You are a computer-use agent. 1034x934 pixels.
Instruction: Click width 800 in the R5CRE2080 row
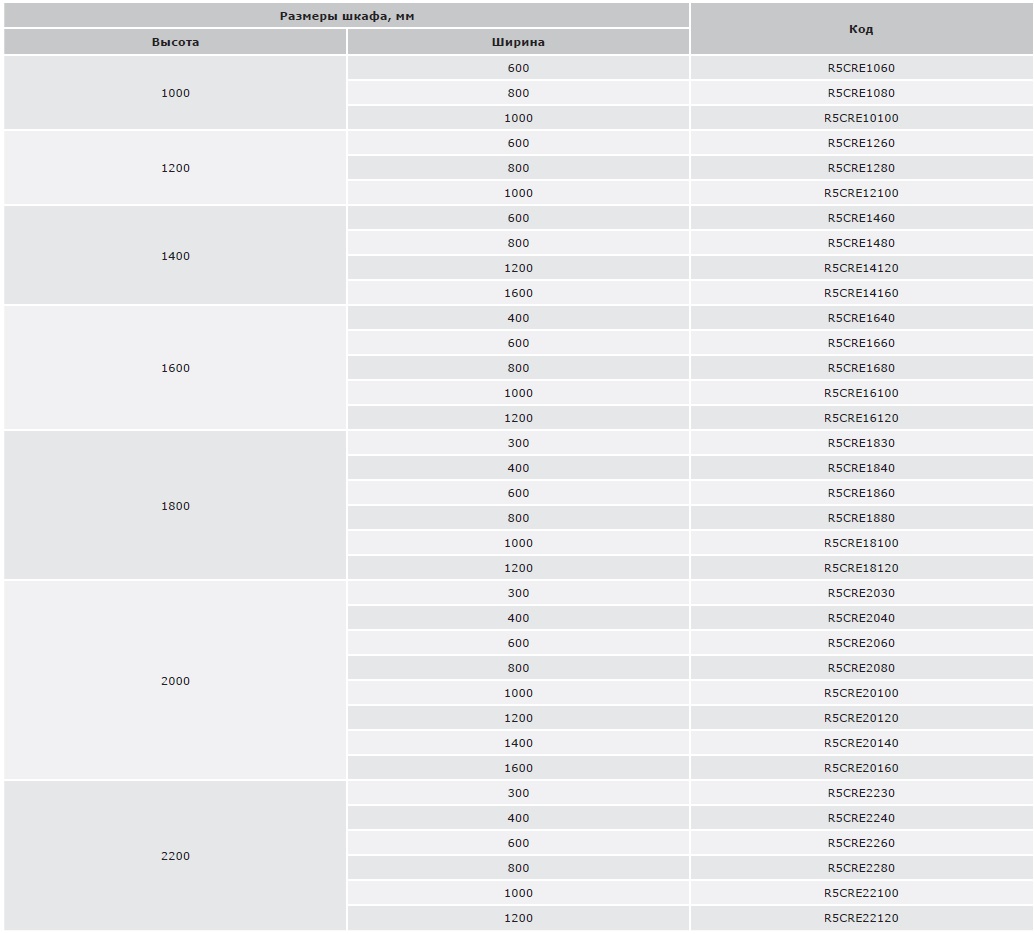click(x=518, y=668)
